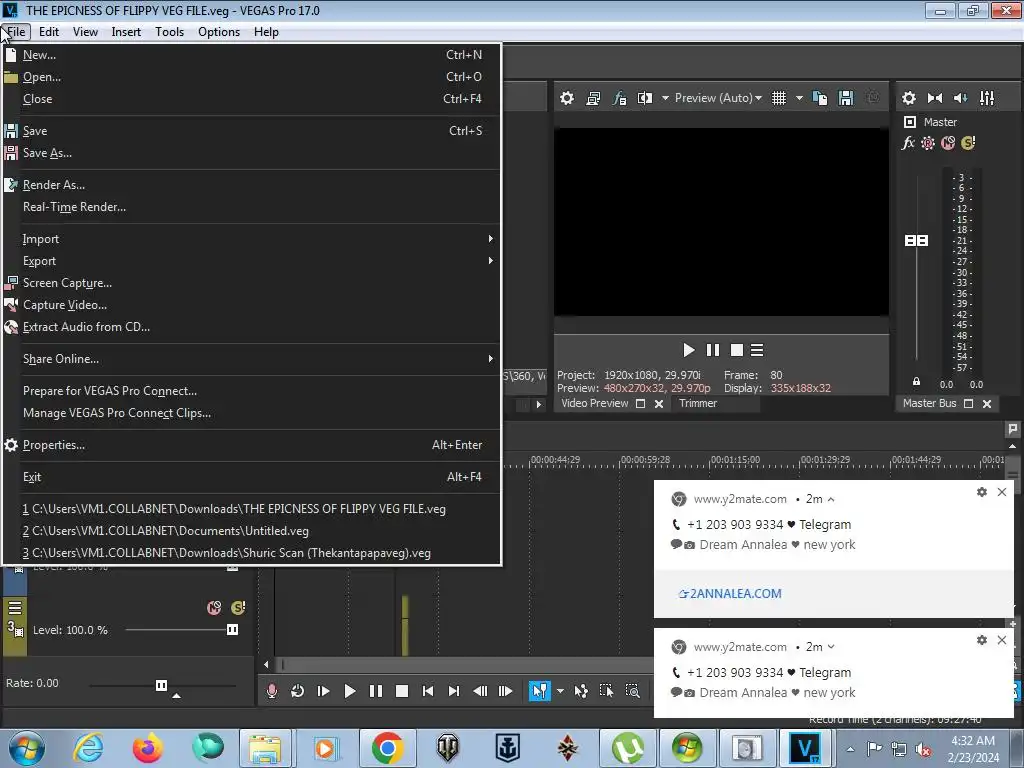Open the Preview (Auto) quality dropdown
Screen dimensions: 1024x768
click(718, 98)
